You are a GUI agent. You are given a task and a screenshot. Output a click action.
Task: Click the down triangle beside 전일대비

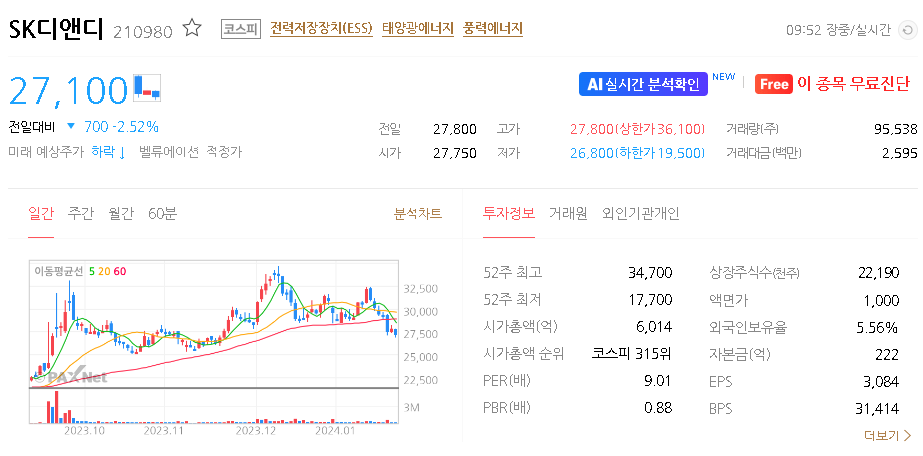(71, 126)
